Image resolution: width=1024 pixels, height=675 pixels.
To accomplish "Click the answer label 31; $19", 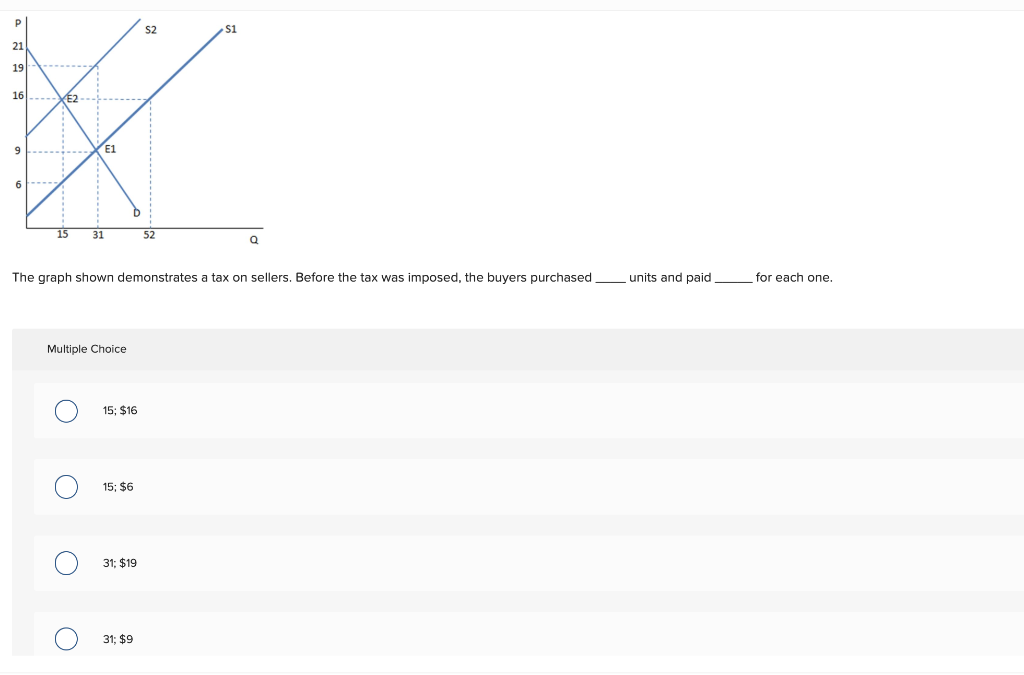I will click(118, 563).
